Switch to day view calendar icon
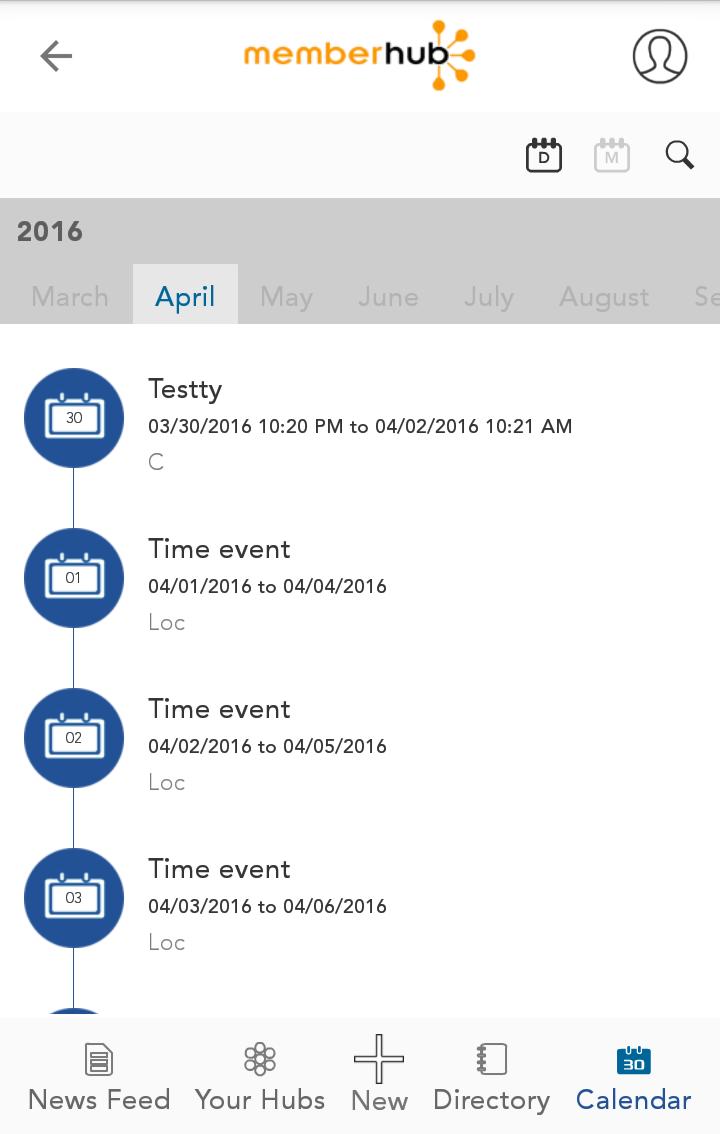The height and width of the screenshot is (1134, 720). [544, 155]
